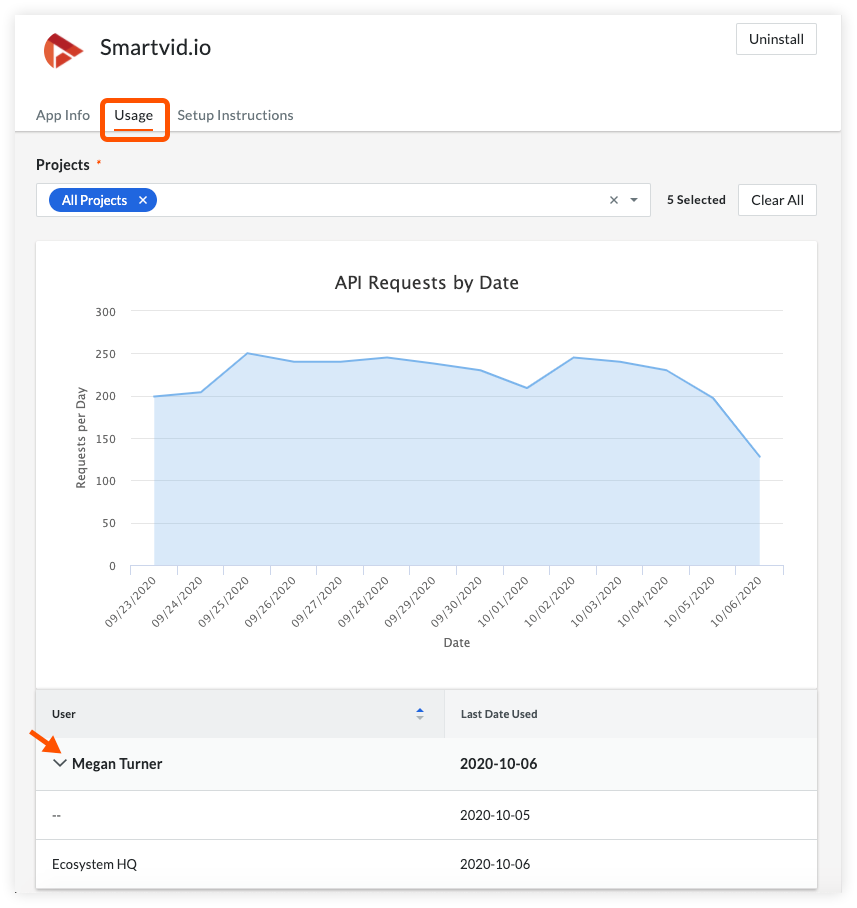The width and height of the screenshot is (857, 908).
Task: Click the All Projects chip label
Action: [x=94, y=200]
